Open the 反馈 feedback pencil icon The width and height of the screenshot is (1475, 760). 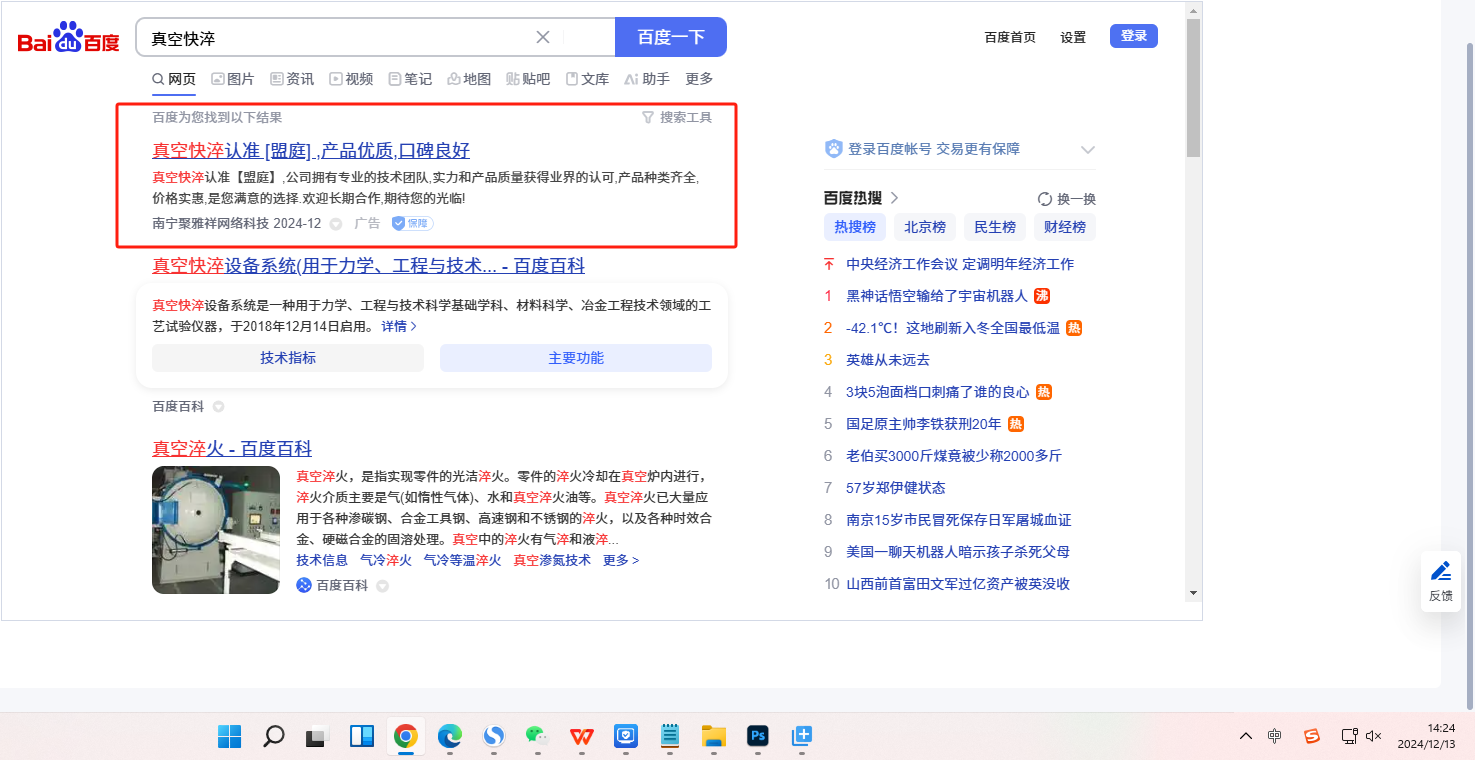coord(1440,572)
